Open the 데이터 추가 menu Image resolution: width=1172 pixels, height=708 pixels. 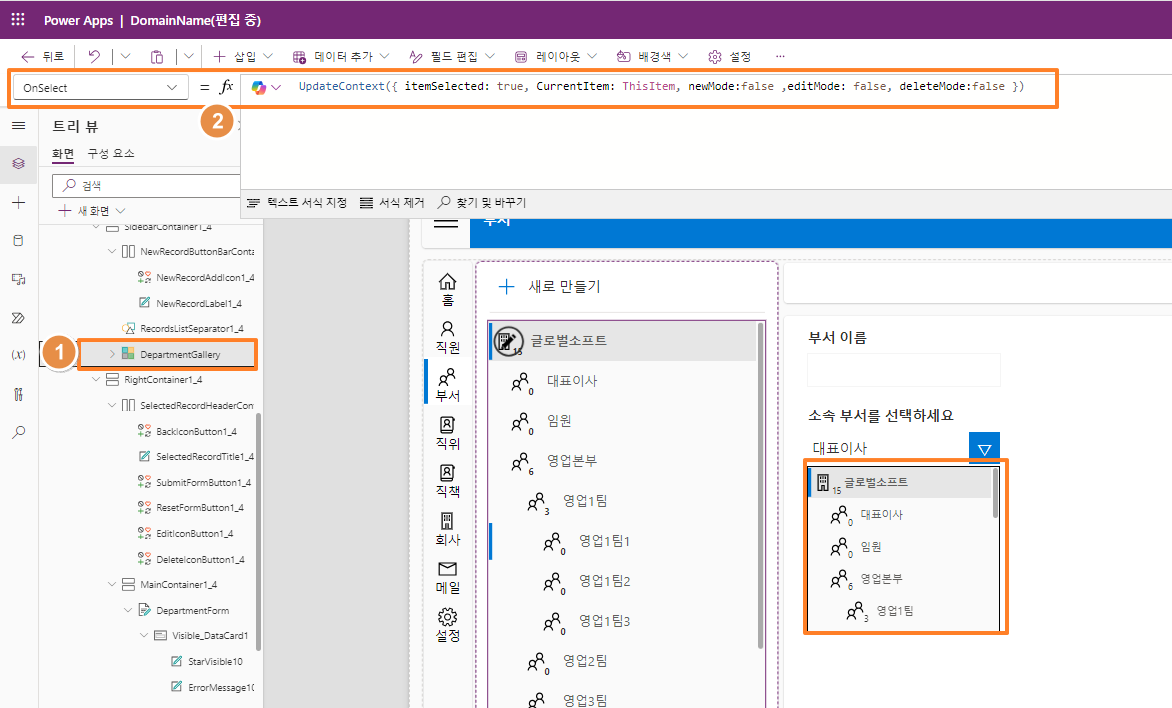(x=341, y=56)
